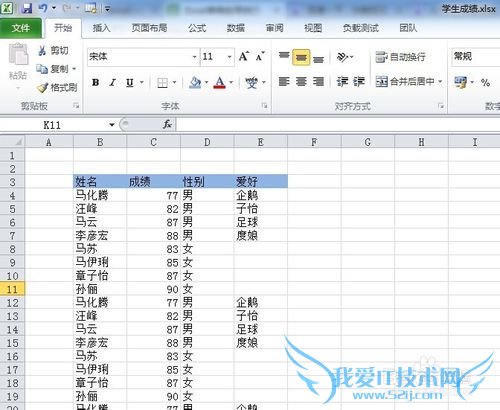The width and height of the screenshot is (500, 410).
Task: Toggle align text left
Action: click(x=284, y=81)
